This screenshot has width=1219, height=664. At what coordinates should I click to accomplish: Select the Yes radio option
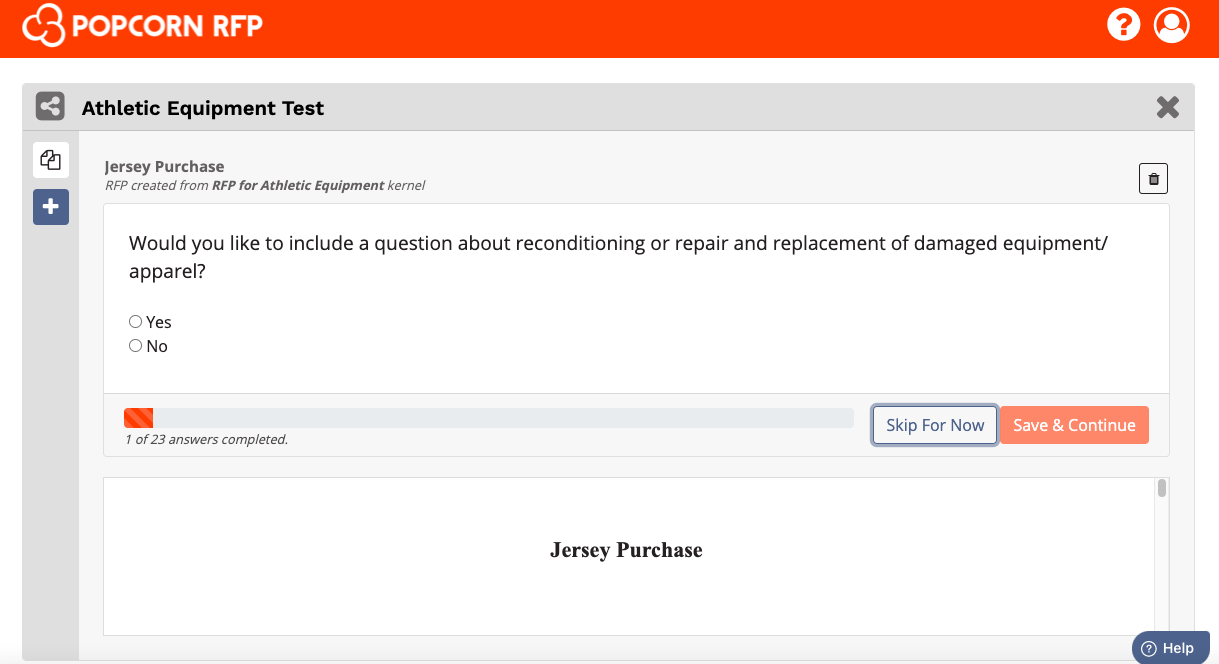click(135, 322)
